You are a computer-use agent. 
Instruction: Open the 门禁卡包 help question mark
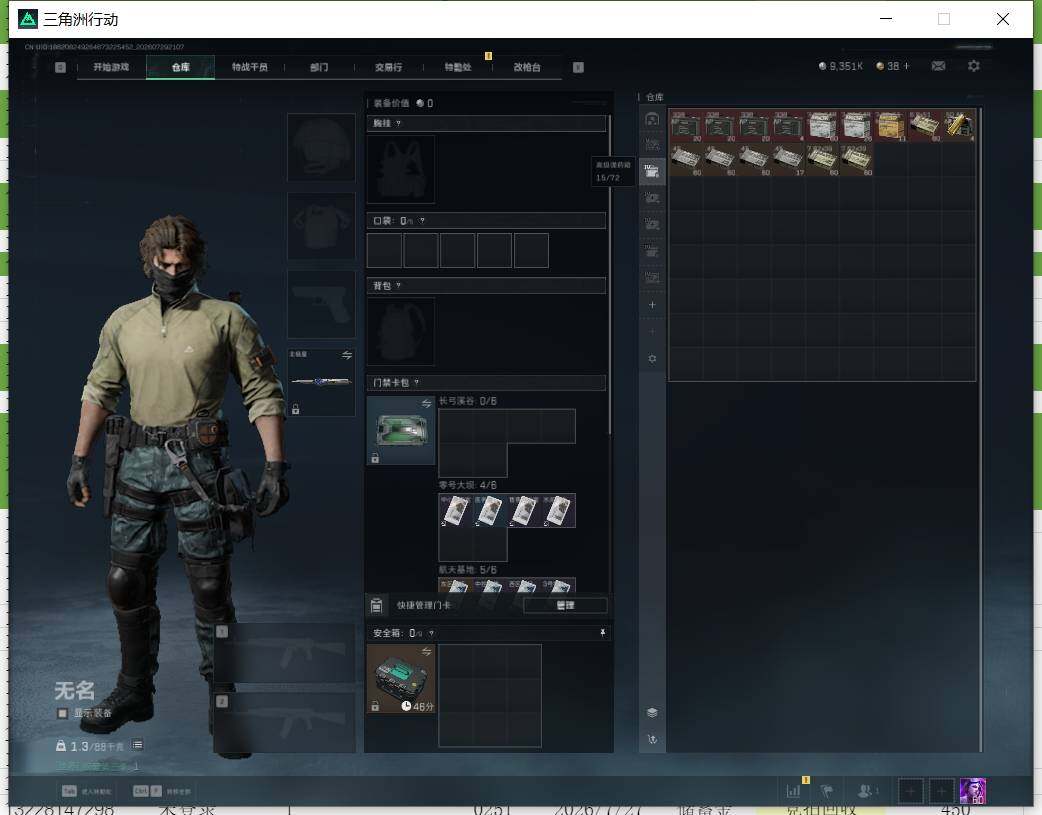[417, 382]
